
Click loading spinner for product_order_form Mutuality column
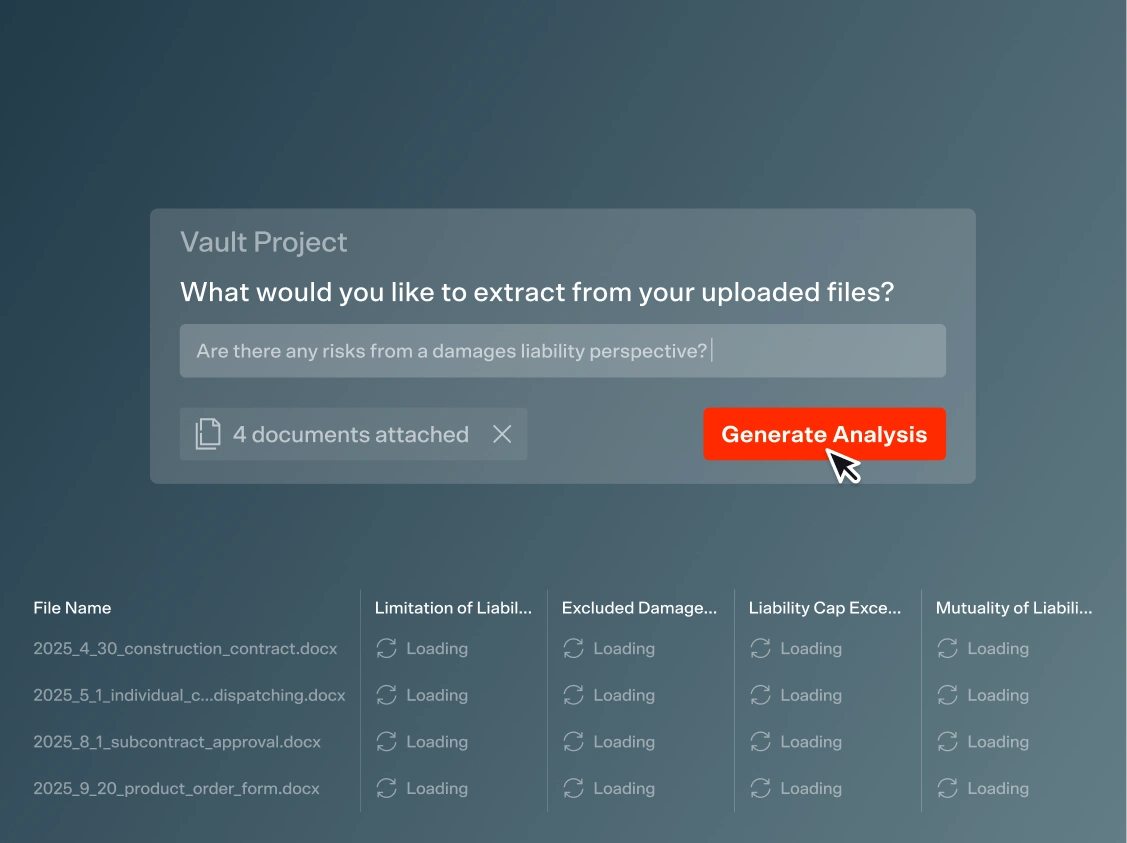[947, 788]
